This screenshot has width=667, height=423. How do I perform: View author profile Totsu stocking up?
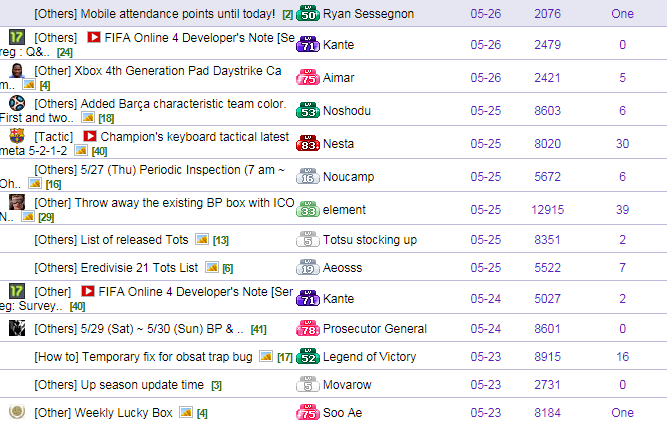pyautogui.click(x=371, y=240)
